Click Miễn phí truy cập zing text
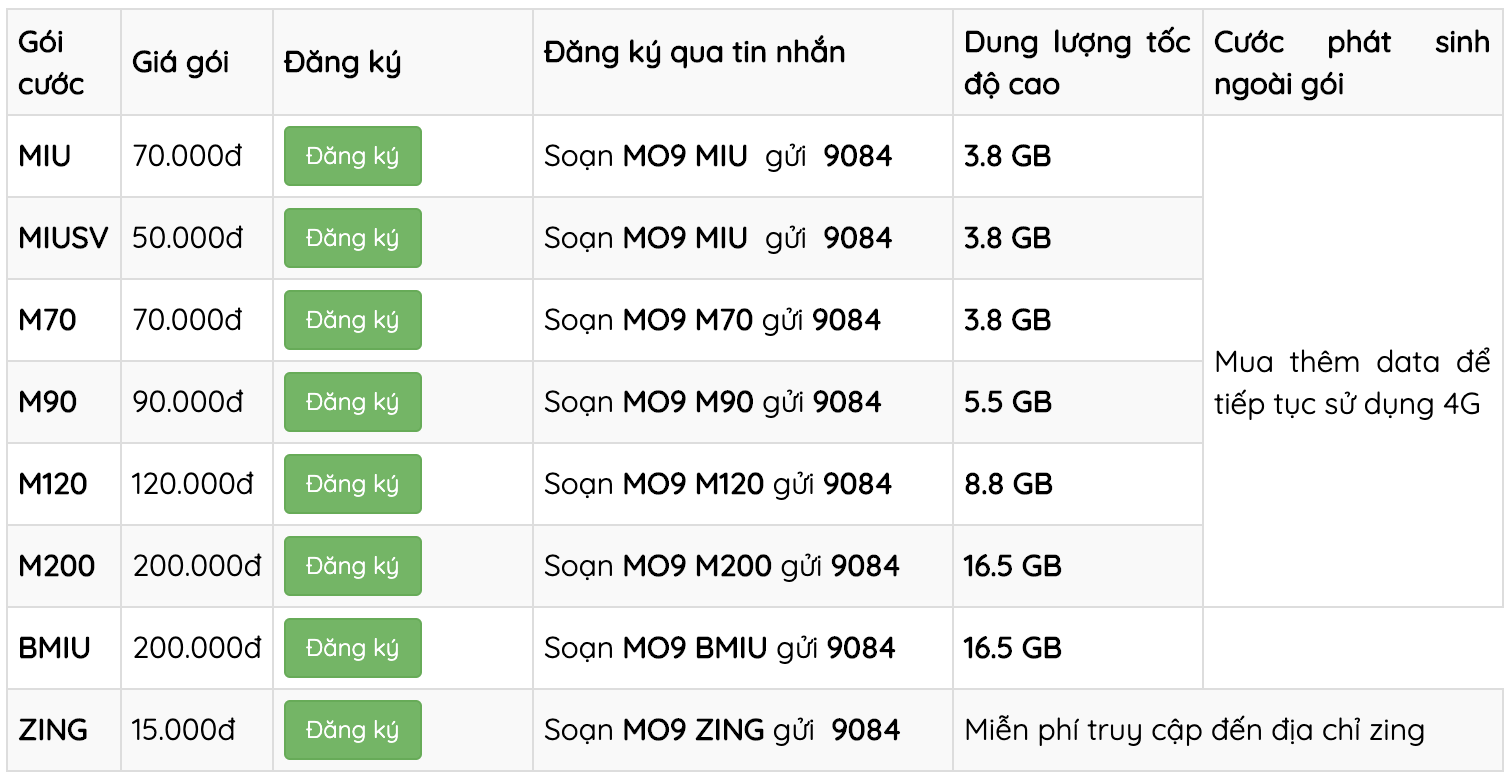Screen dimensions: 1512x780 pyautogui.click(x=1194, y=730)
